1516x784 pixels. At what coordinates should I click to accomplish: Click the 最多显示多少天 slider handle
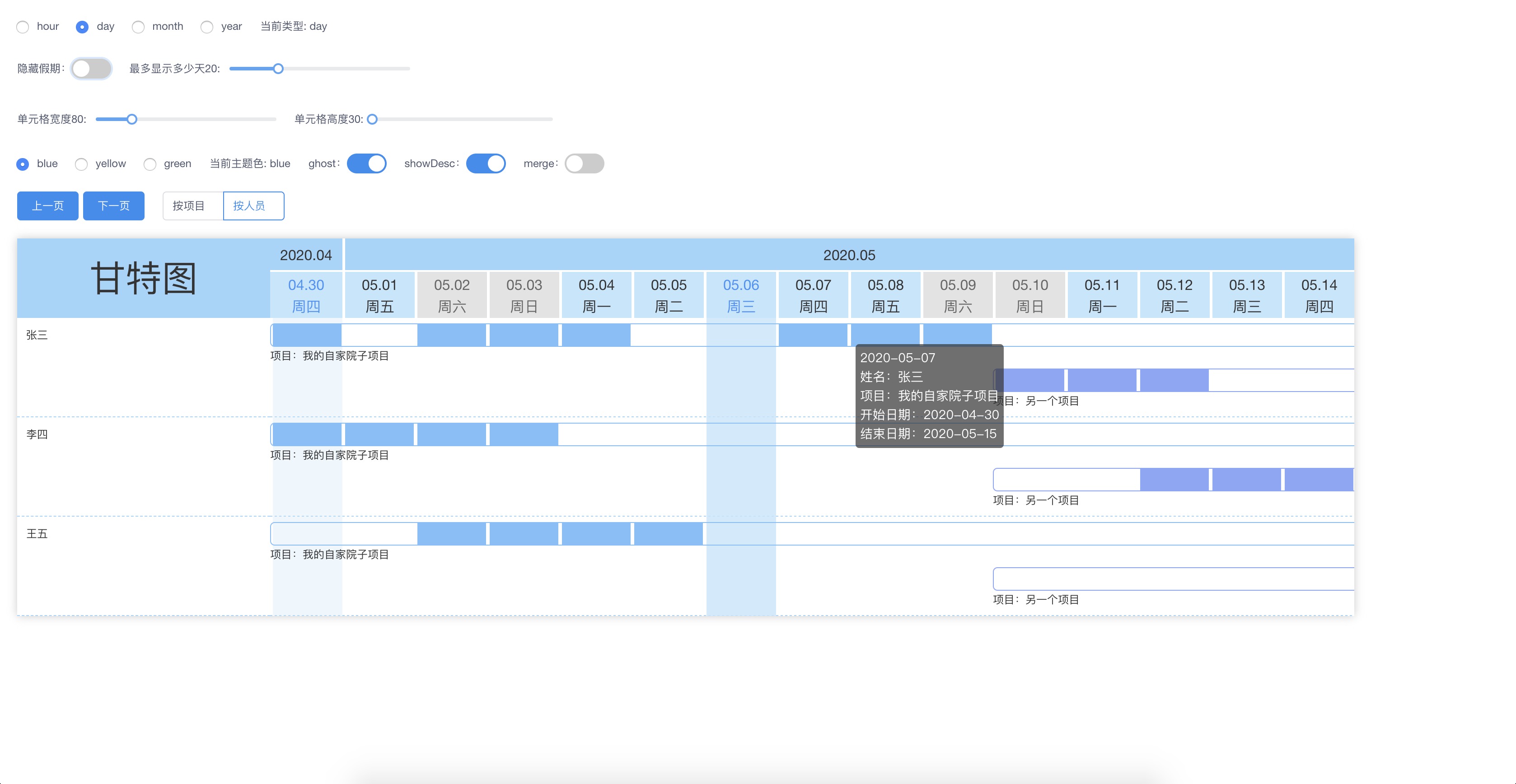[x=278, y=69]
